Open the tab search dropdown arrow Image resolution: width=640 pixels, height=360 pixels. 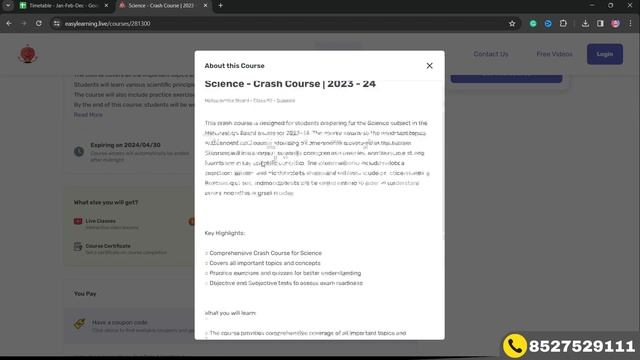7,6
